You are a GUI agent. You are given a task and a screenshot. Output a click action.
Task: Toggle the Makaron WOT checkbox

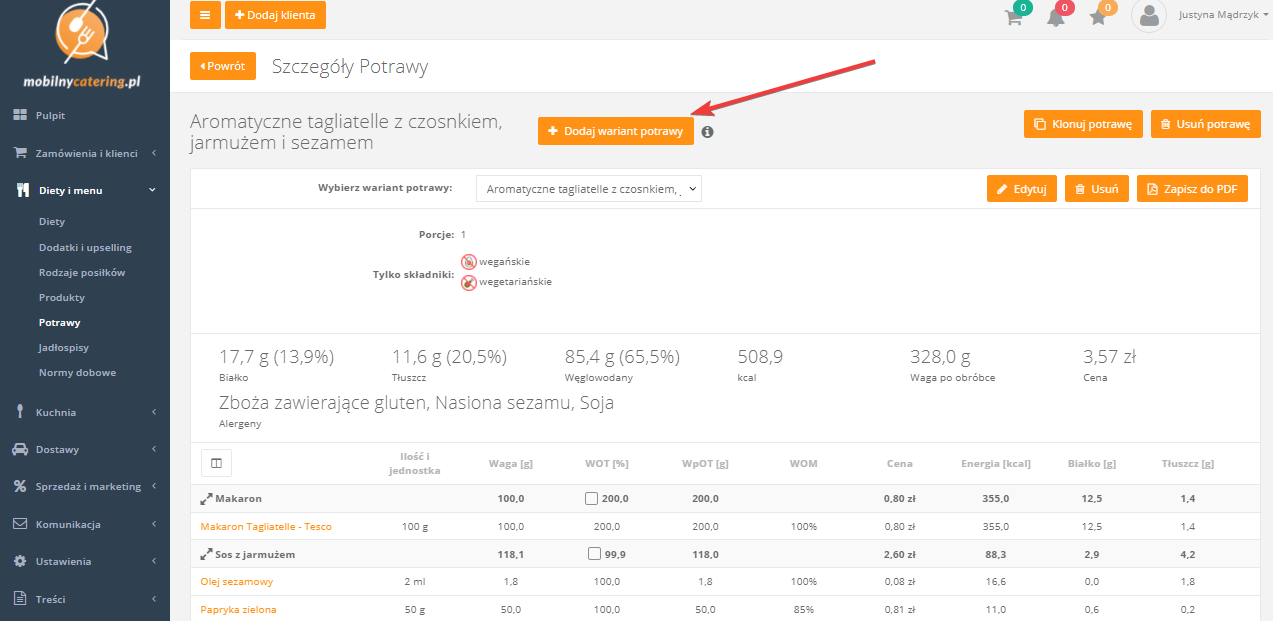coord(594,499)
